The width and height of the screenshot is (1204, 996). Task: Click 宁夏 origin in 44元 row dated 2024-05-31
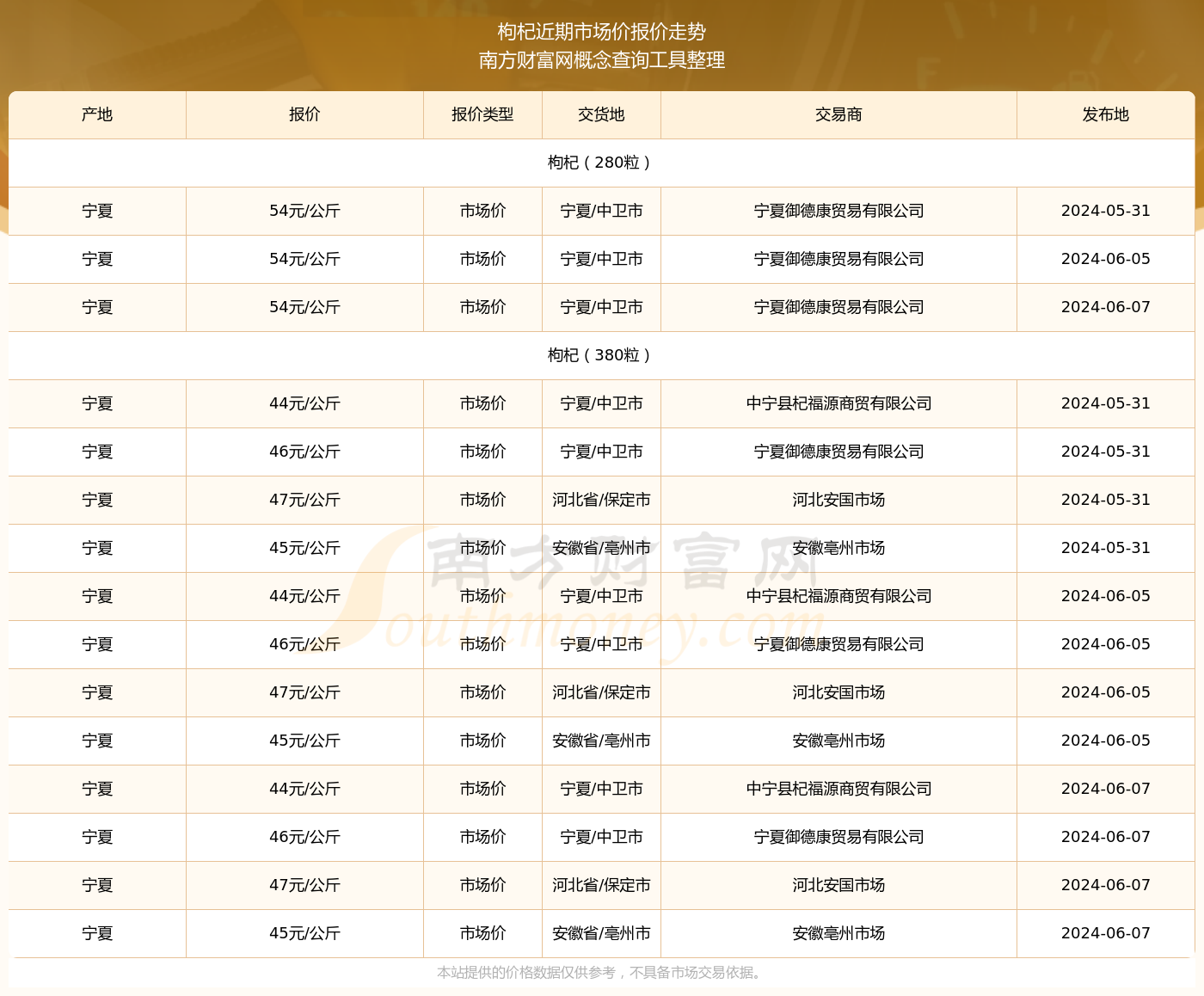pyautogui.click(x=97, y=403)
